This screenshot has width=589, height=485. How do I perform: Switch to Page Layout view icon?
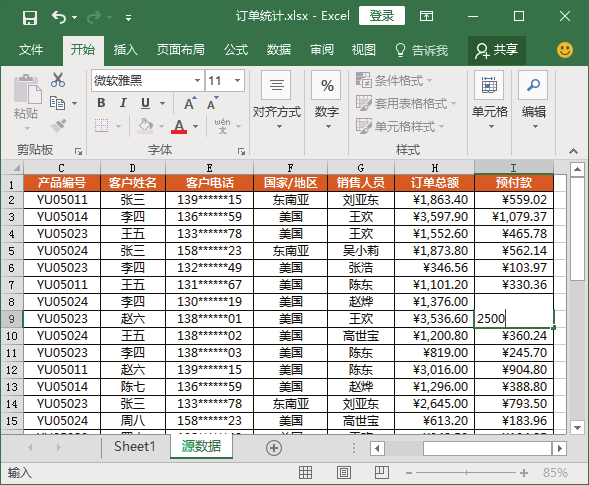click(x=344, y=473)
